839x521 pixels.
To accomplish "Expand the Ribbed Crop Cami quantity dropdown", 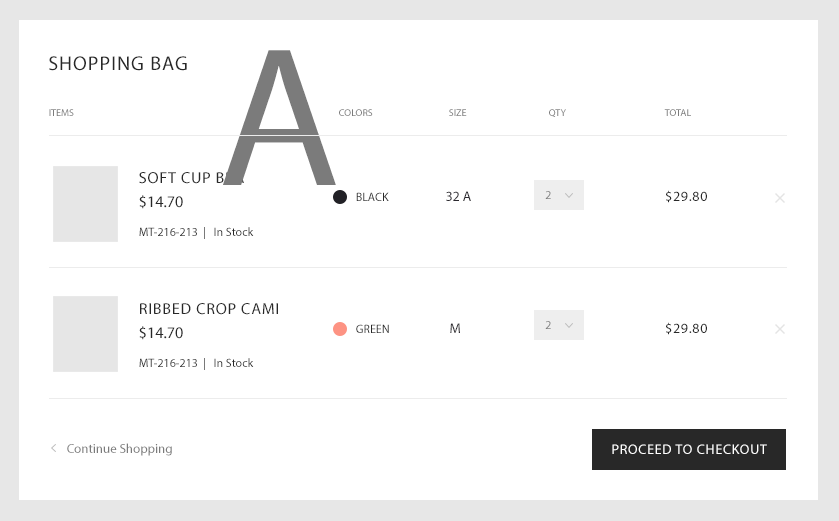I will pyautogui.click(x=559, y=325).
